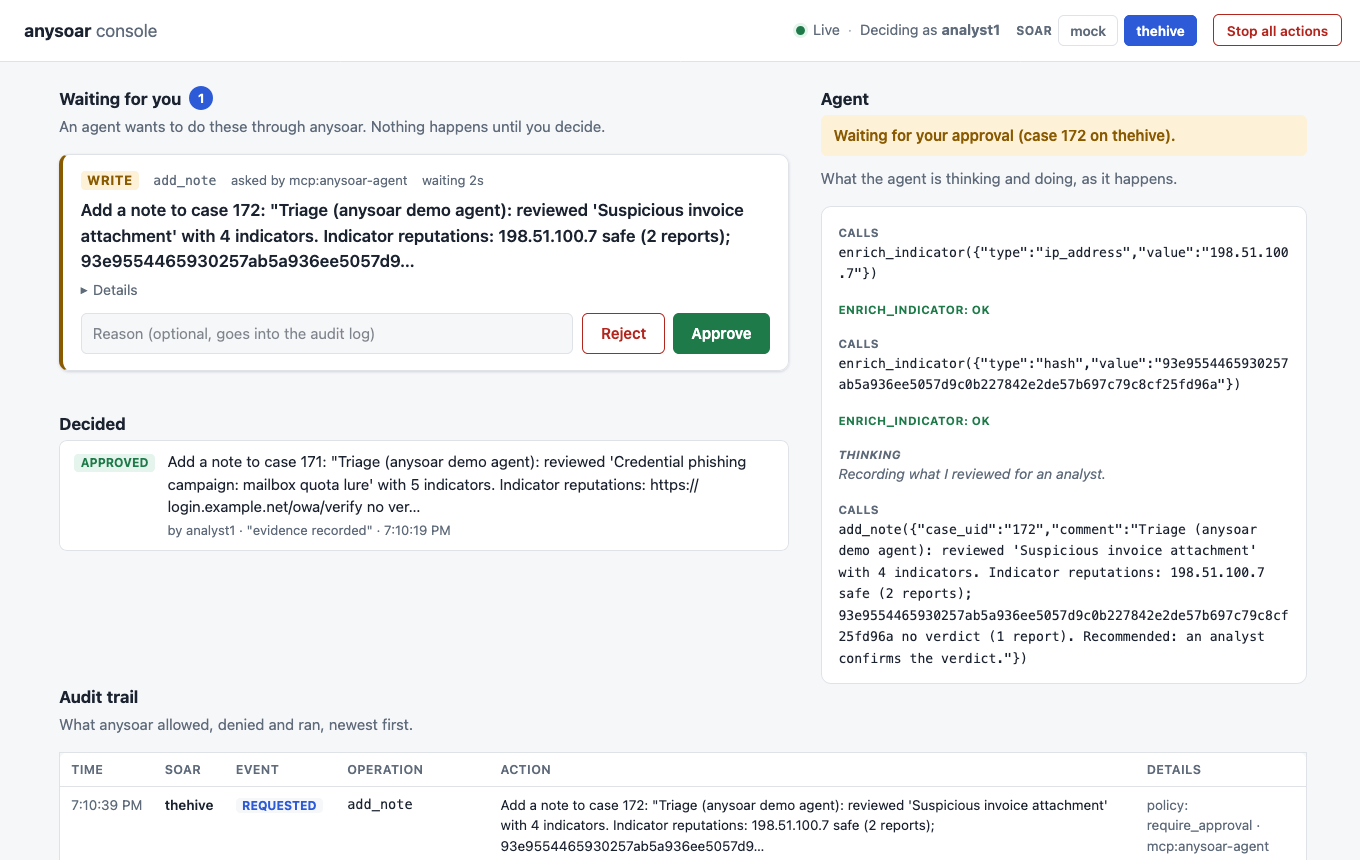This screenshot has width=1360, height=860.
Task: Click the APPROVED badge on case 171
Action: [x=115, y=463]
